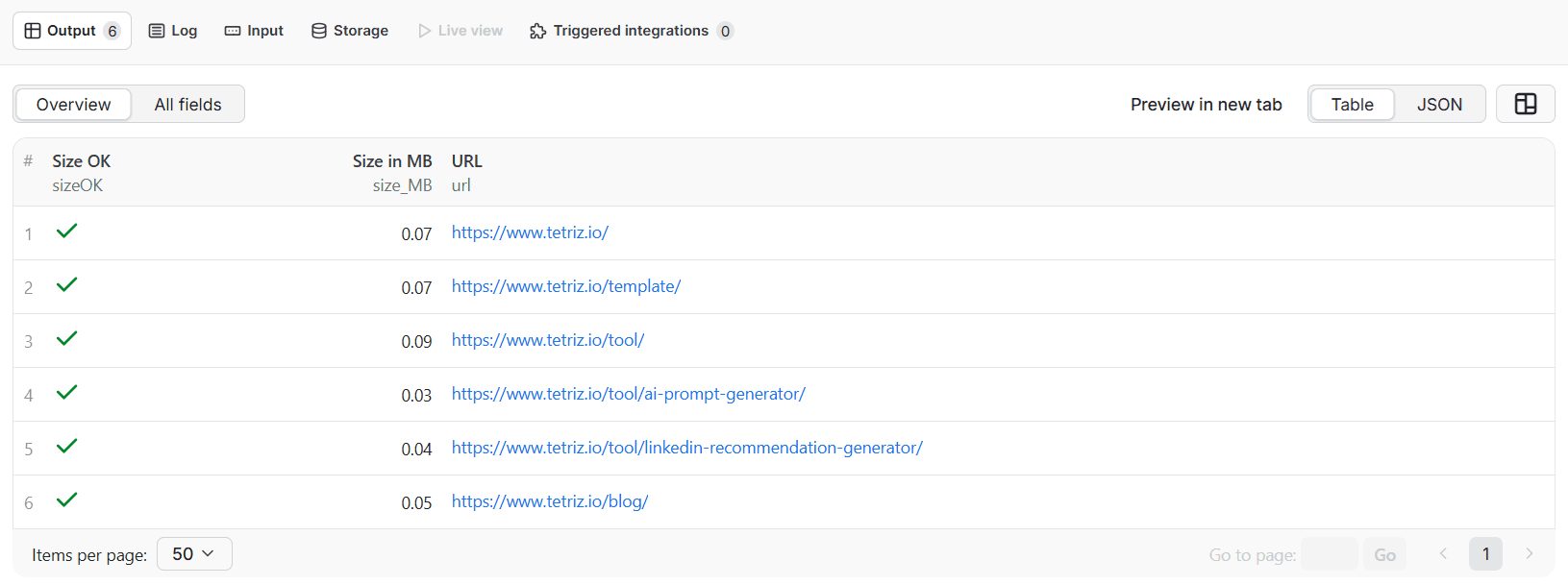Click the Go to page input field
Image resolution: width=1568 pixels, height=585 pixels.
click(x=1330, y=554)
